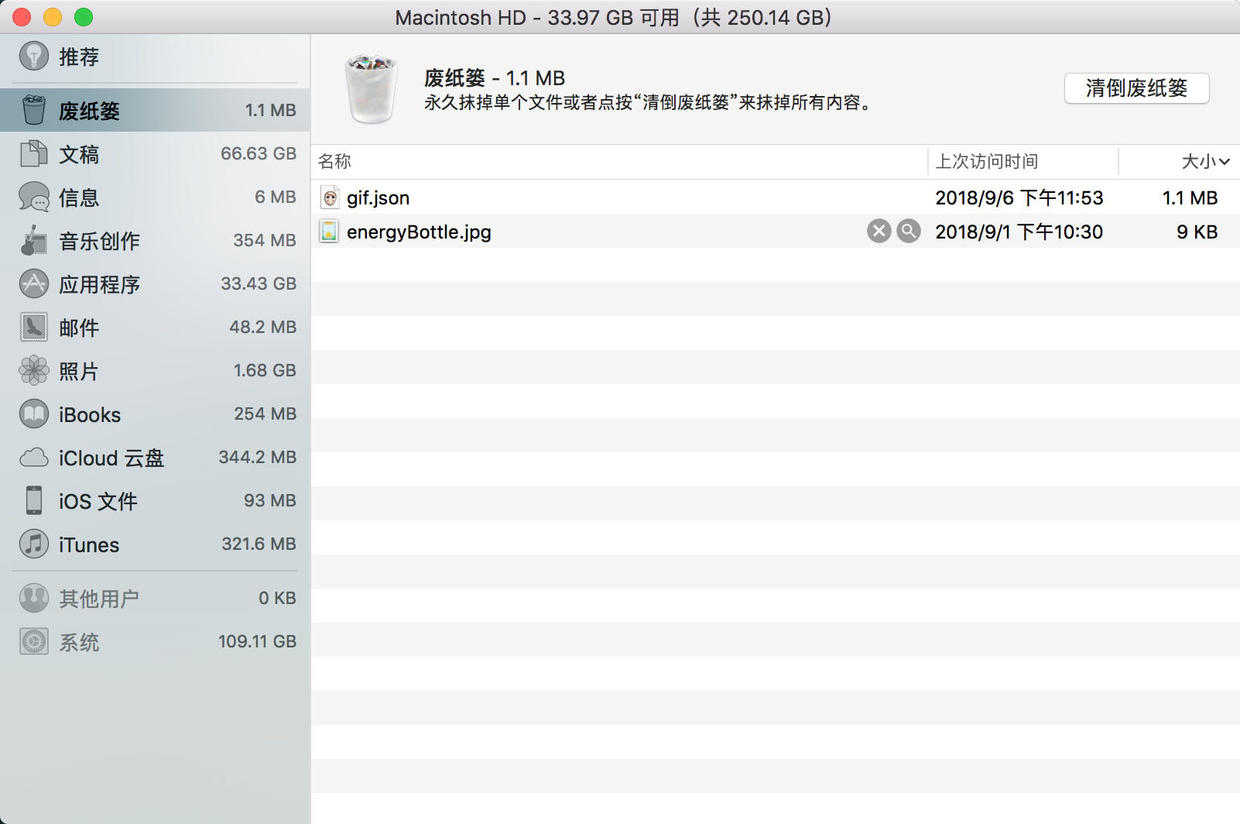Click the 废纸篓 trash icon in sidebar

pos(34,110)
